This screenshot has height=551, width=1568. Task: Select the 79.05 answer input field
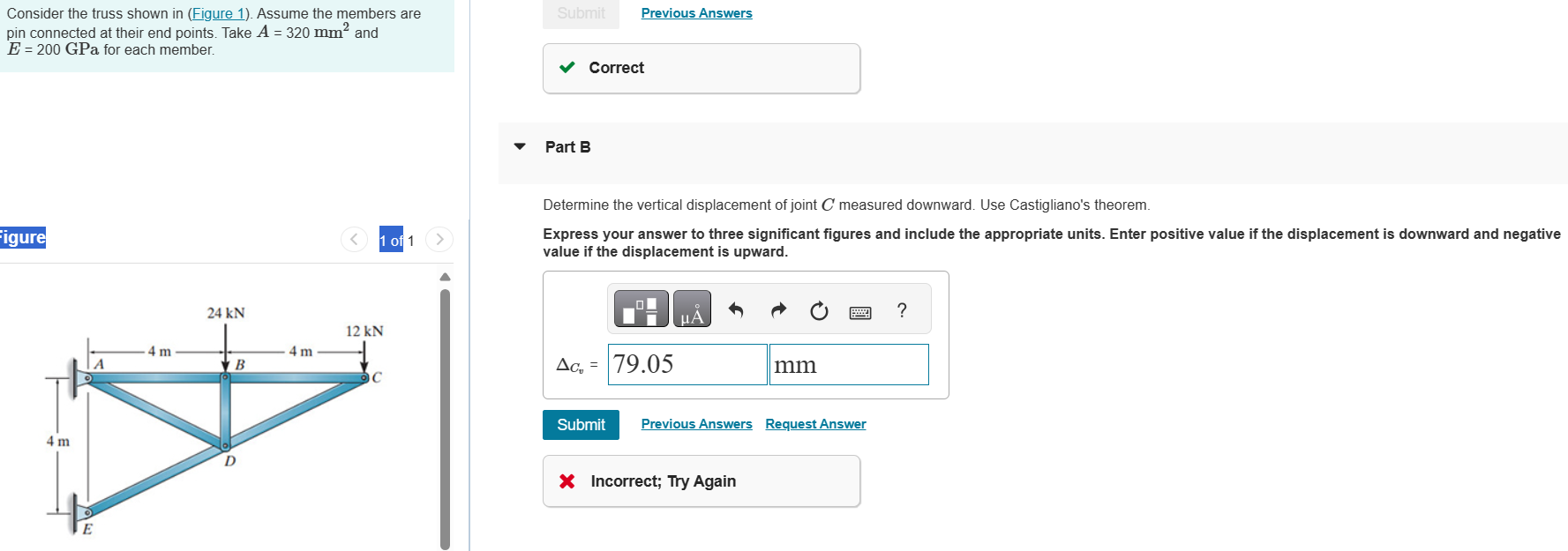point(687,364)
